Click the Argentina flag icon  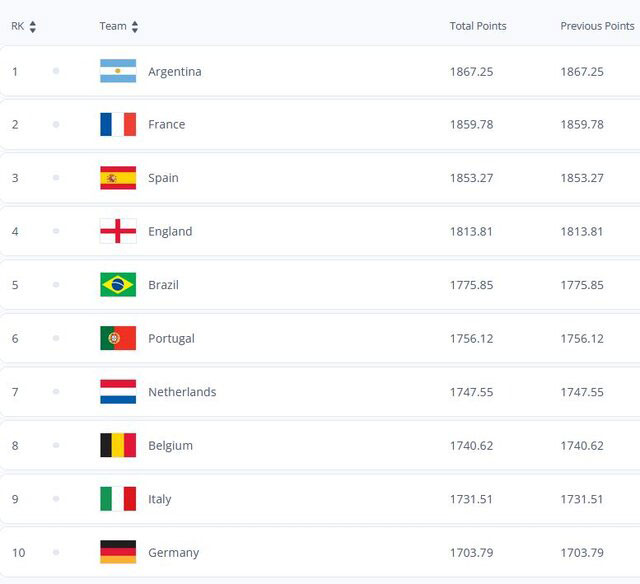118,71
